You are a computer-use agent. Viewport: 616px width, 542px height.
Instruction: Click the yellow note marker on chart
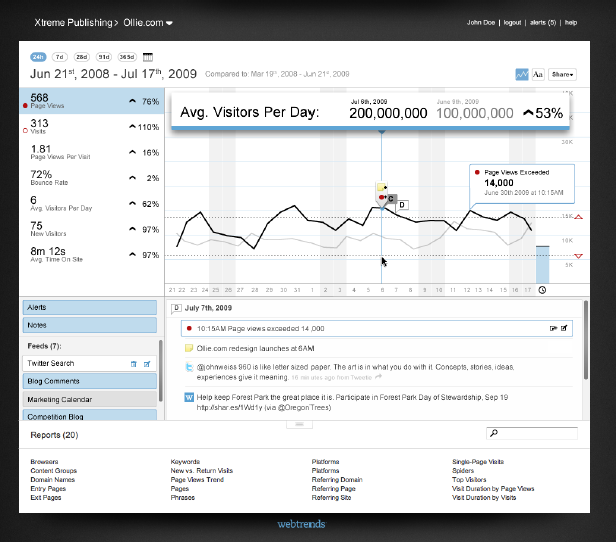[381, 187]
